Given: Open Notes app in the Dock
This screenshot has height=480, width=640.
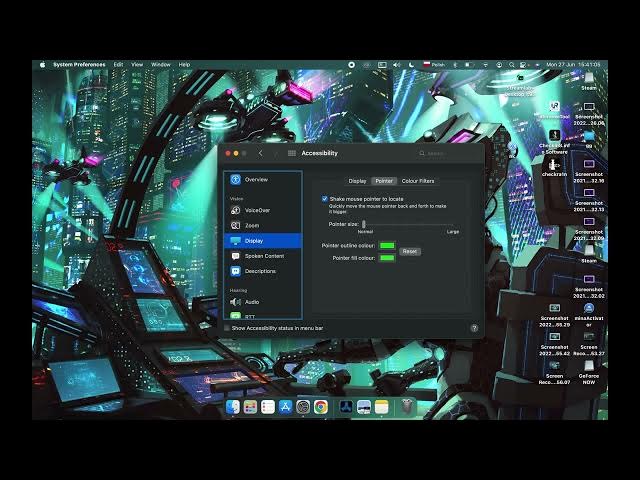Looking at the screenshot, I should point(382,407).
